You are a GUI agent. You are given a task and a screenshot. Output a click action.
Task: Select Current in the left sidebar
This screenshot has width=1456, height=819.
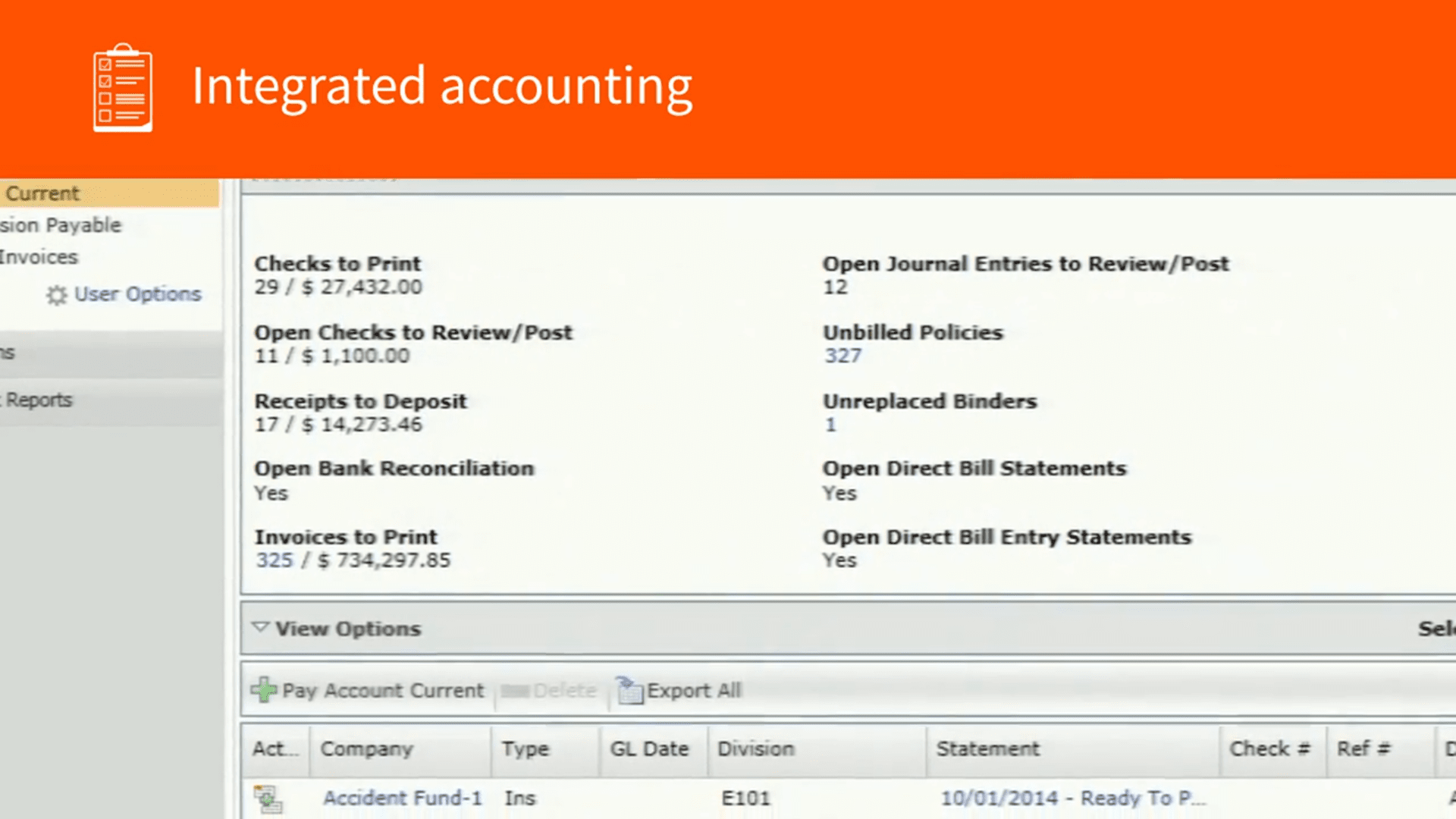tap(42, 193)
